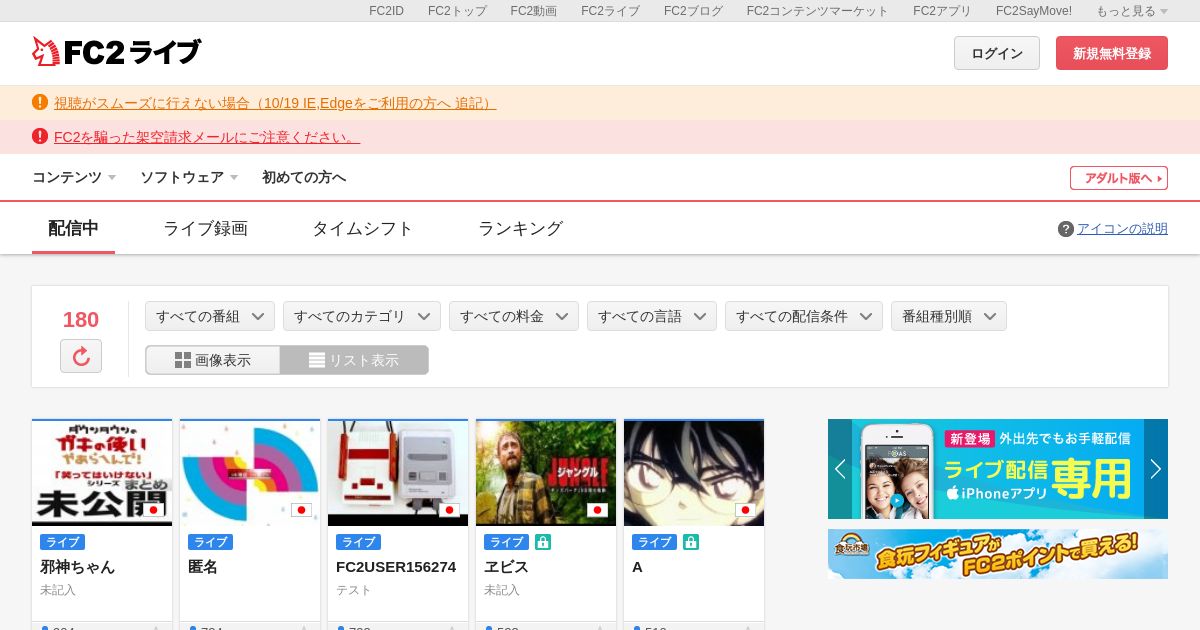Click banner next arrow

click(1156, 469)
